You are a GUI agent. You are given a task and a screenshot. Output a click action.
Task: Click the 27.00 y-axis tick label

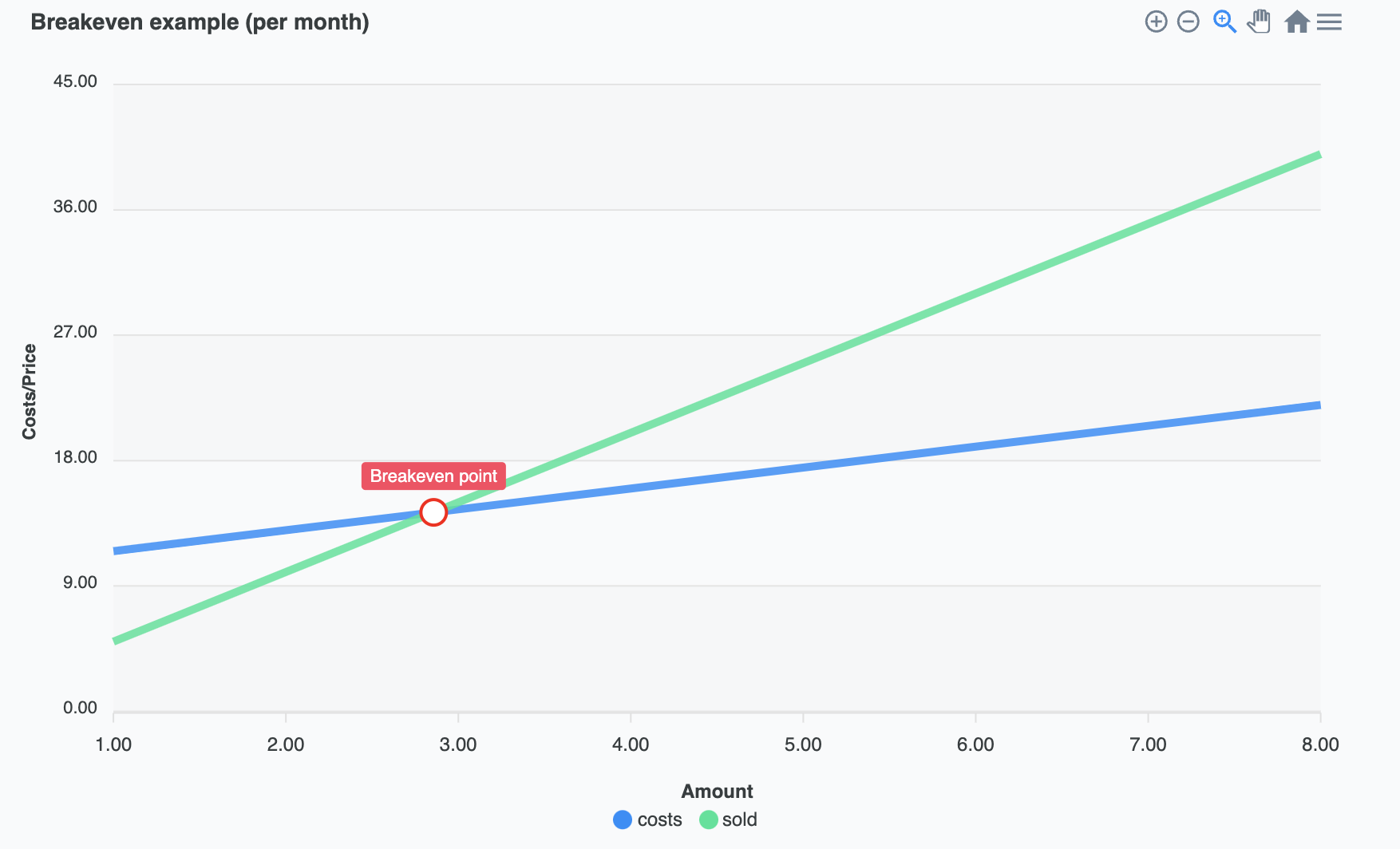[75, 332]
